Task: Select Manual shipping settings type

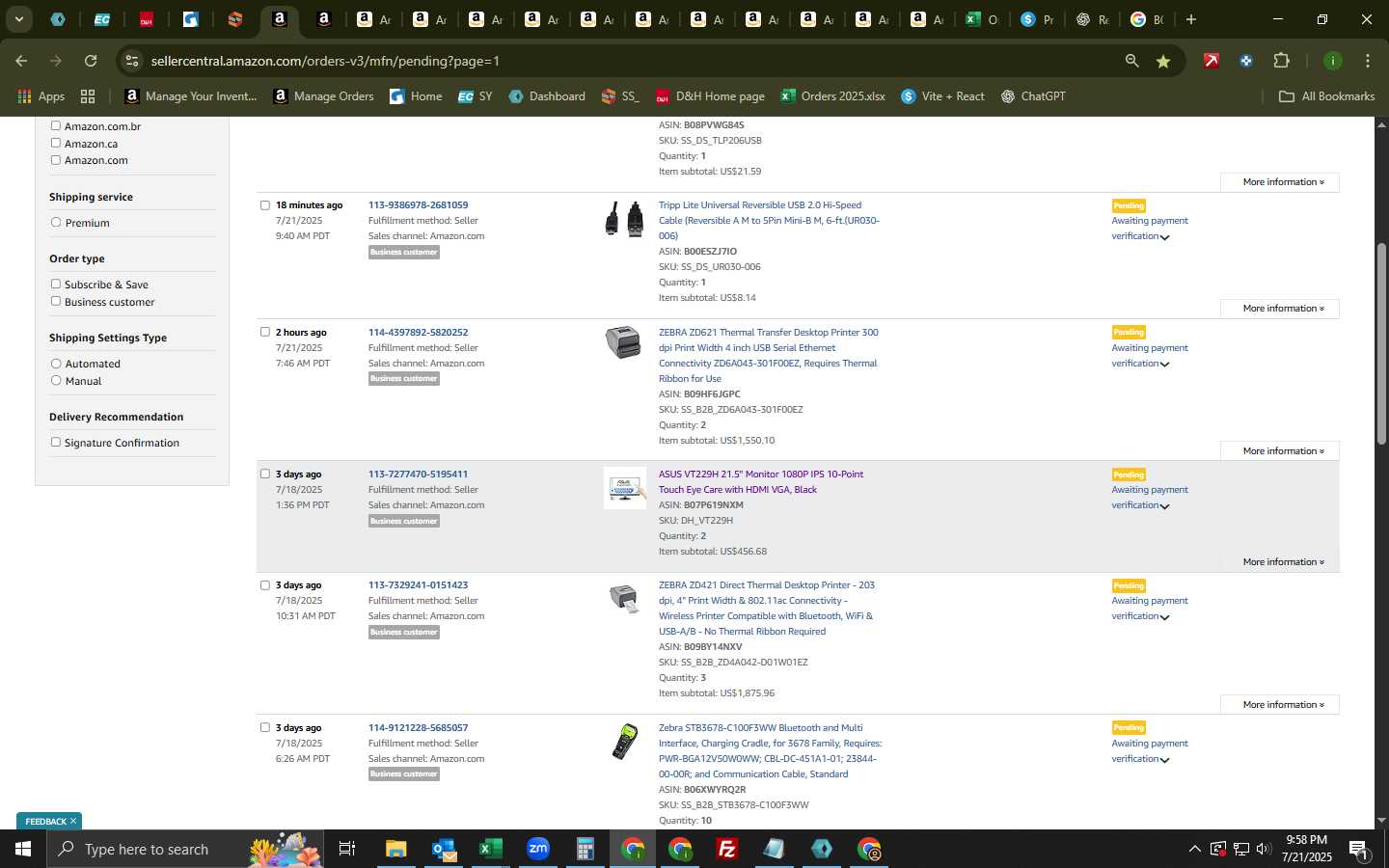Action: point(56,380)
